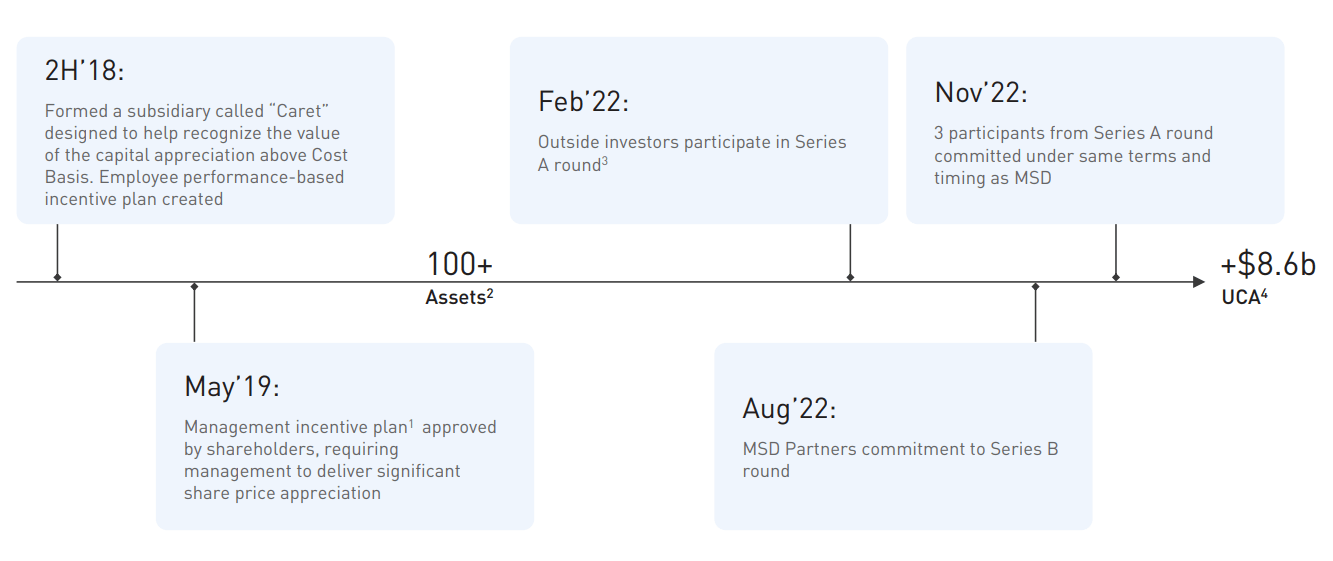Click the Nov'22 diamond marker on the timeline
Viewport: 1333px width, 561px height.
coord(1116,277)
